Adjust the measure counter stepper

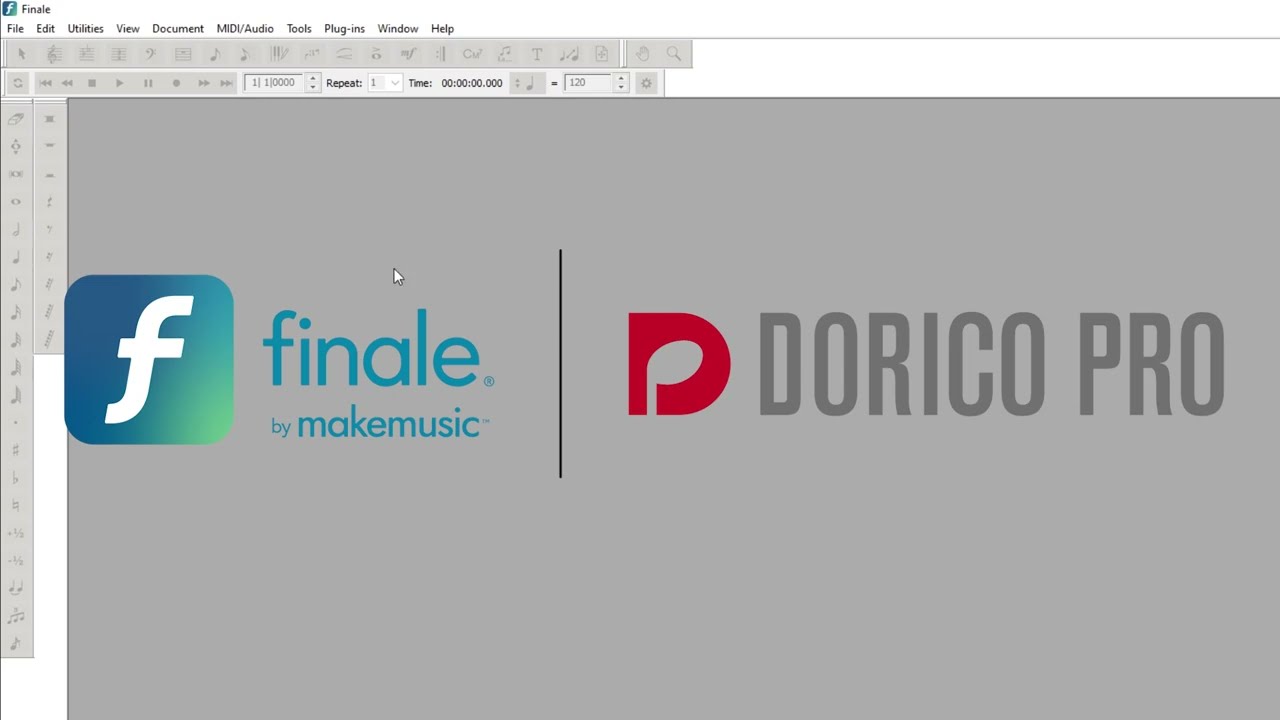click(x=312, y=83)
